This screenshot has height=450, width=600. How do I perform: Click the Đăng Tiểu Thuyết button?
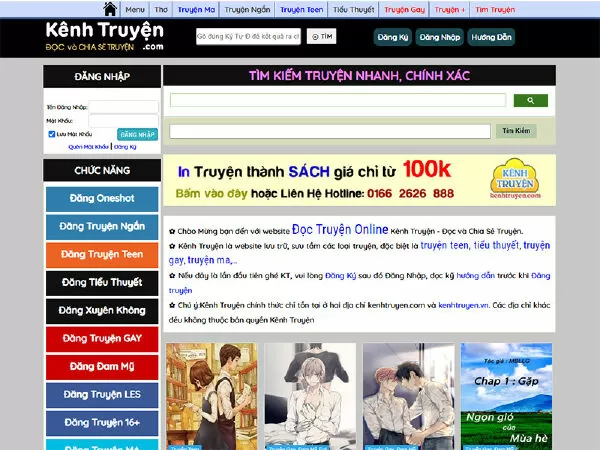[102, 283]
